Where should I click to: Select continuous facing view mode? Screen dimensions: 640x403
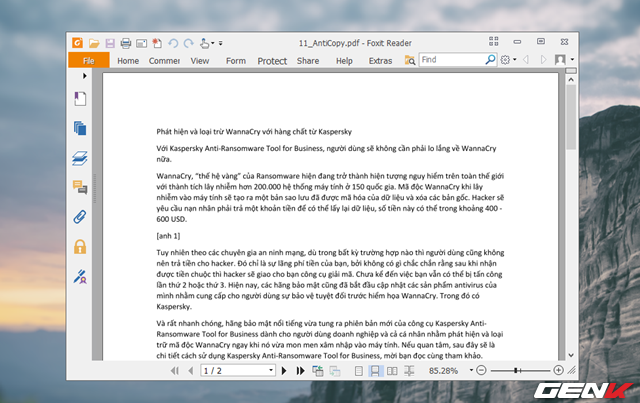409,371
